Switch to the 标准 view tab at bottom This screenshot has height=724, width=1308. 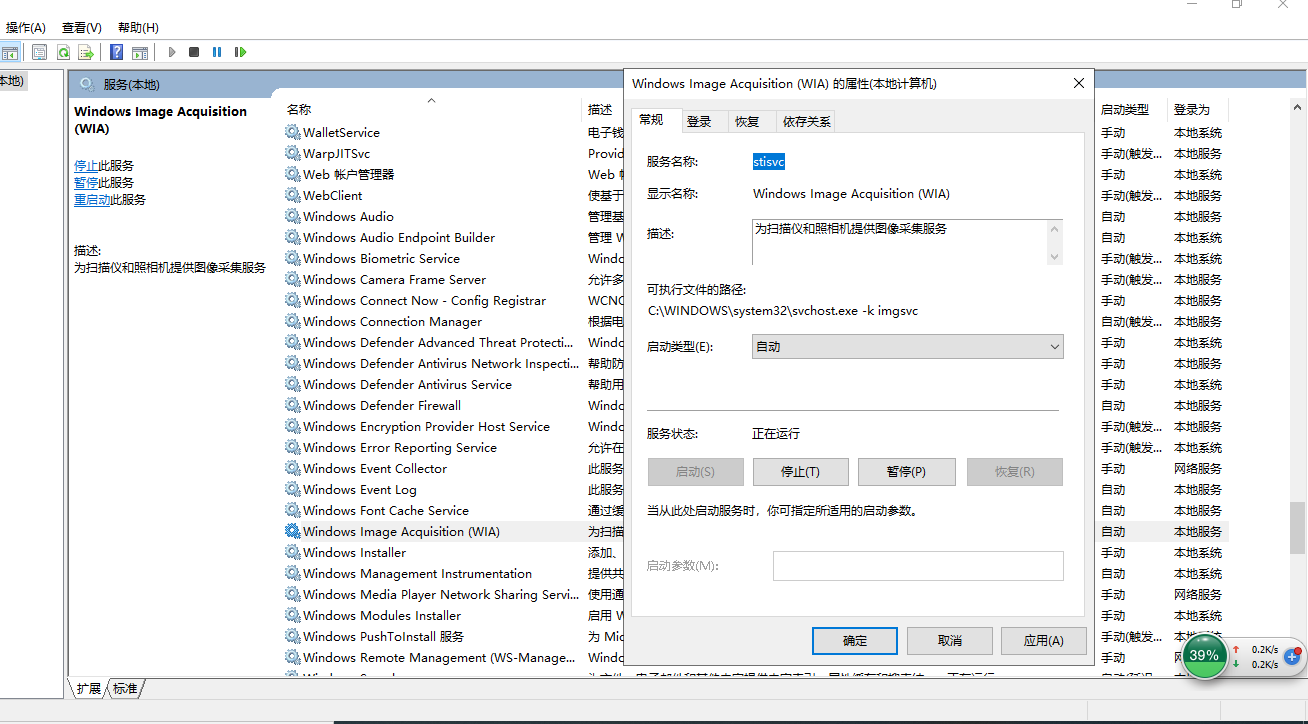point(125,688)
